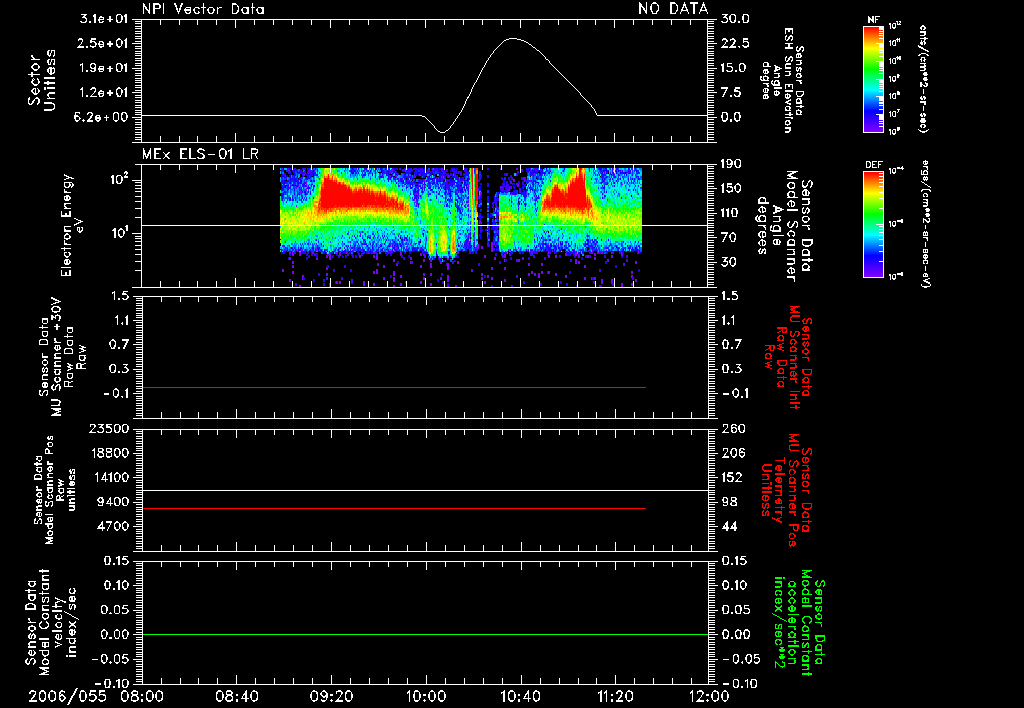Viewport: 1024px width, 708px height.
Task: Click the first red high-flux region in the spectrogram
Action: [359, 195]
